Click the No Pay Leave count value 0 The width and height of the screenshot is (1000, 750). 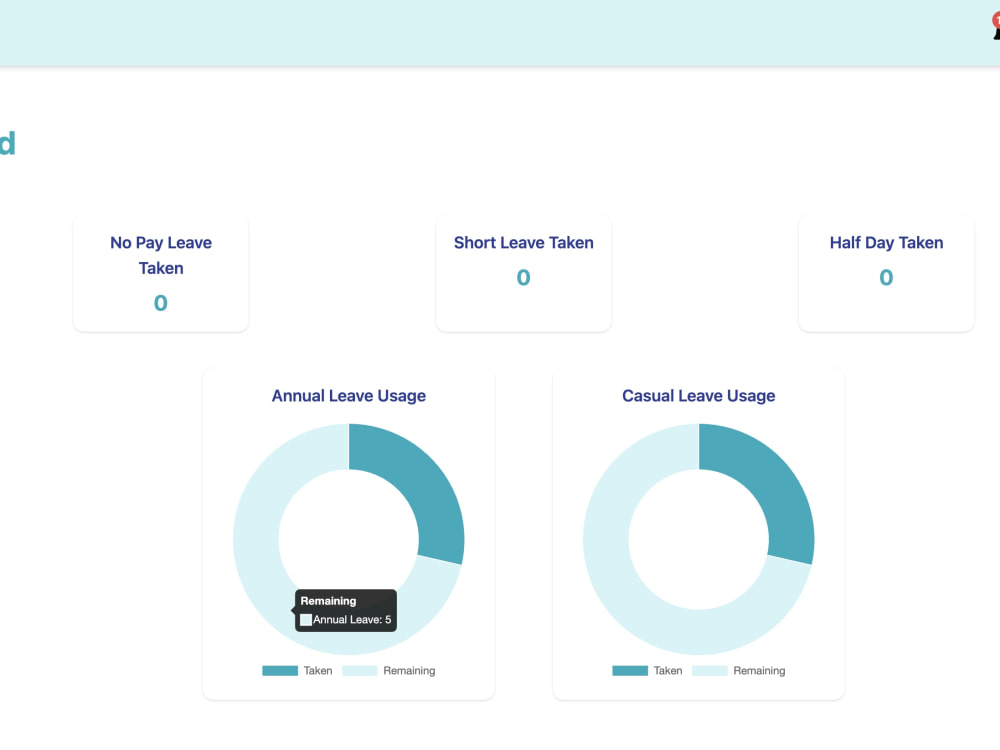161,303
